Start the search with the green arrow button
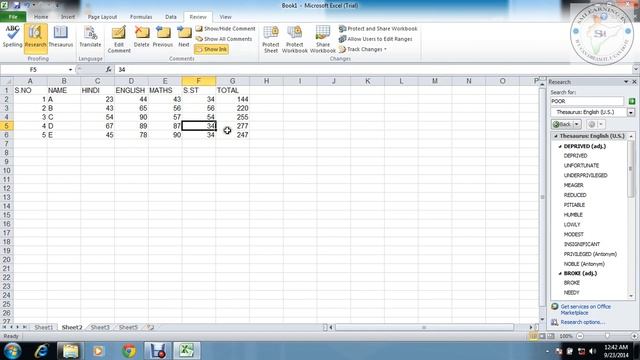 pyautogui.click(x=632, y=101)
